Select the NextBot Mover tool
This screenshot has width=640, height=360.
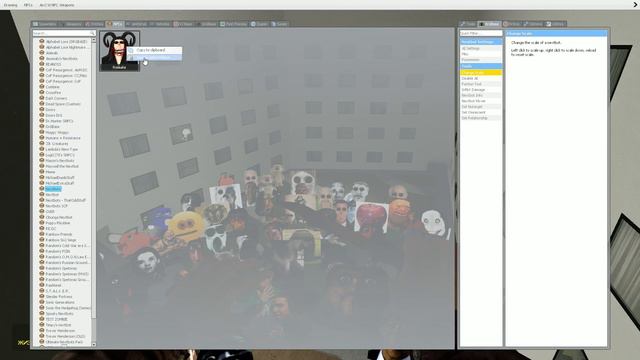481,101
